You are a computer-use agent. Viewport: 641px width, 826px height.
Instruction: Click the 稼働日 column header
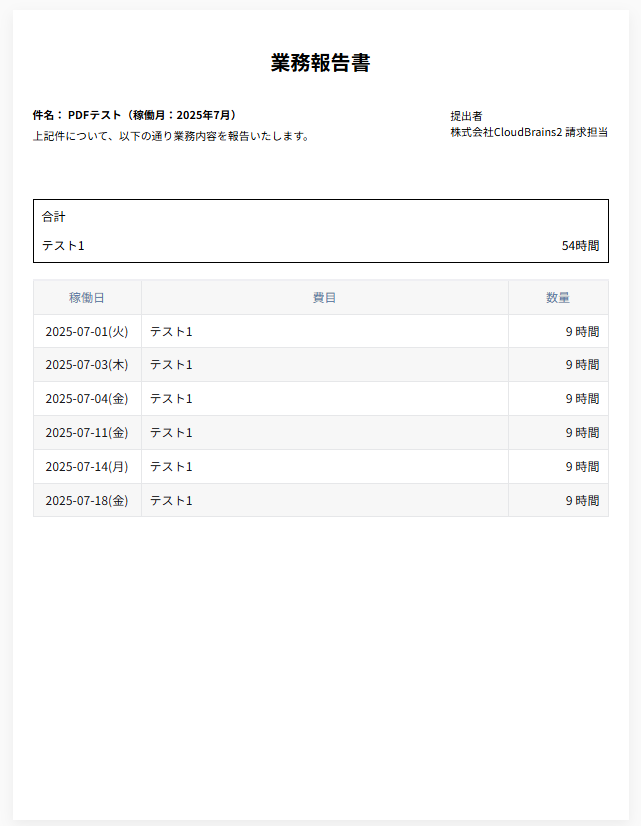87,298
